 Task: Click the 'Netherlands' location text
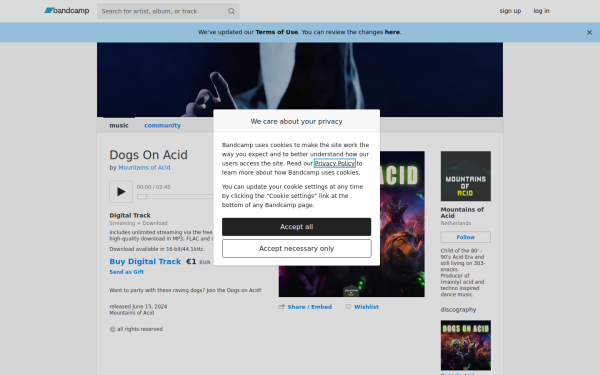(x=456, y=223)
